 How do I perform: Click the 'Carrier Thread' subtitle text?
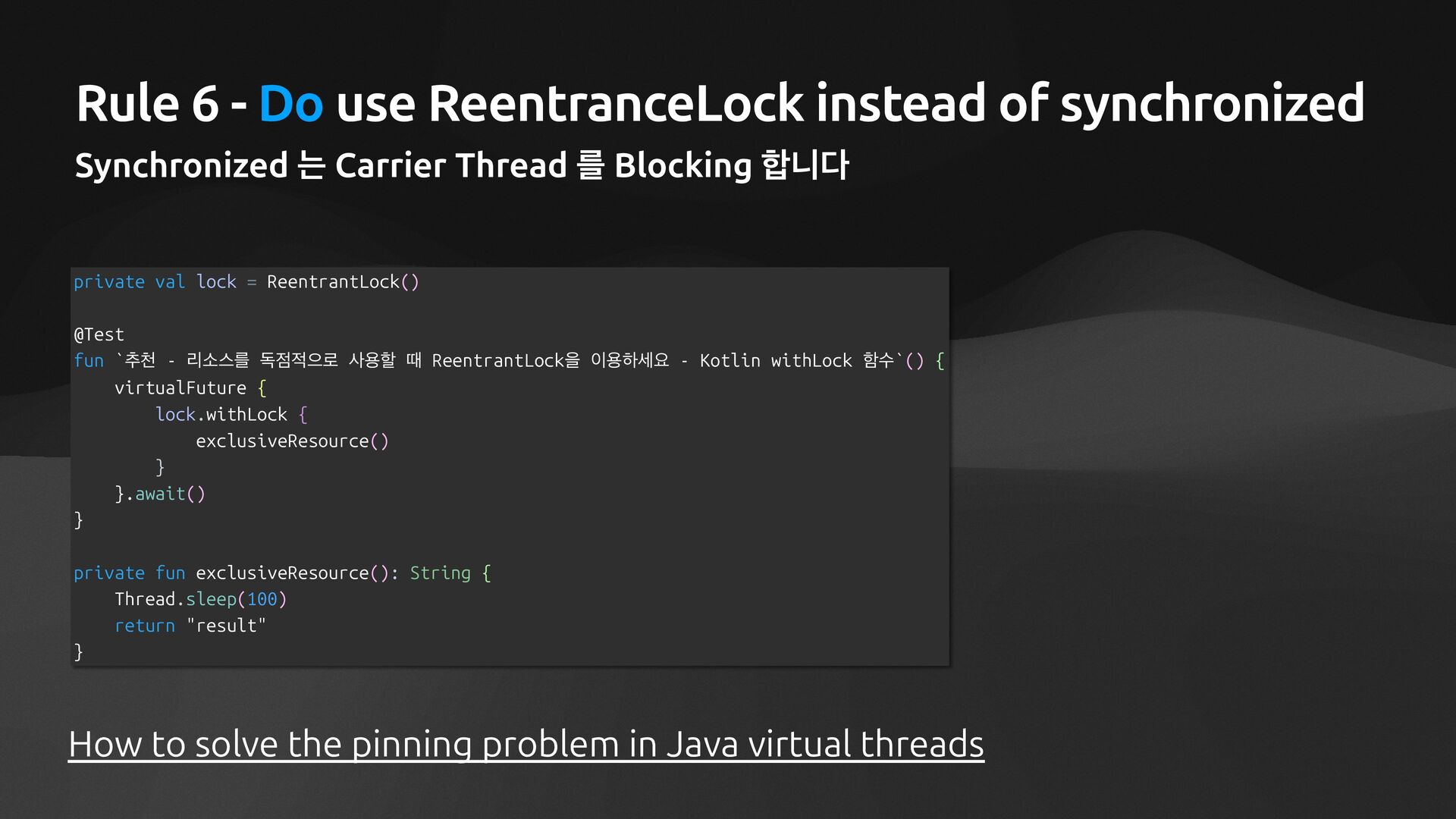pyautogui.click(x=450, y=165)
